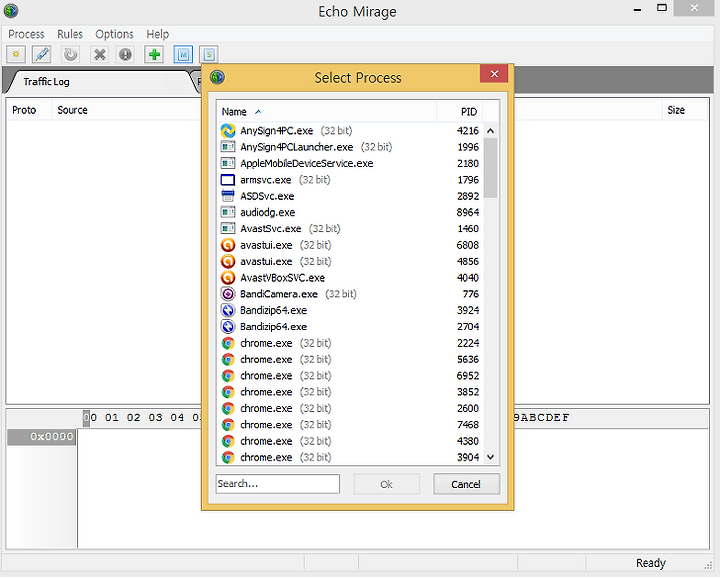Click the 00 column header in hex view
The image size is (720, 577).
click(x=90, y=418)
